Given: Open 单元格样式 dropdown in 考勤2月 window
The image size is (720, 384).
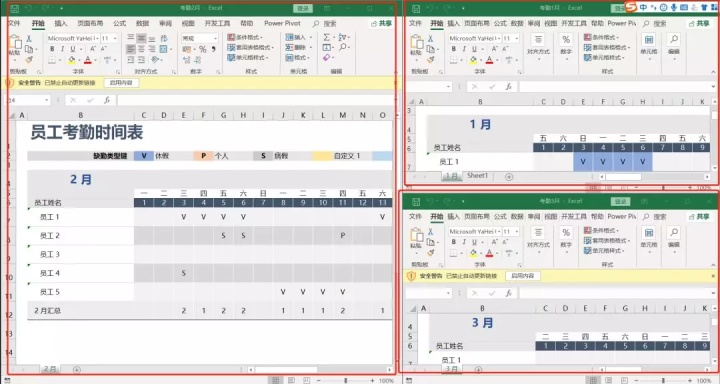Looking at the screenshot, I should 248,58.
